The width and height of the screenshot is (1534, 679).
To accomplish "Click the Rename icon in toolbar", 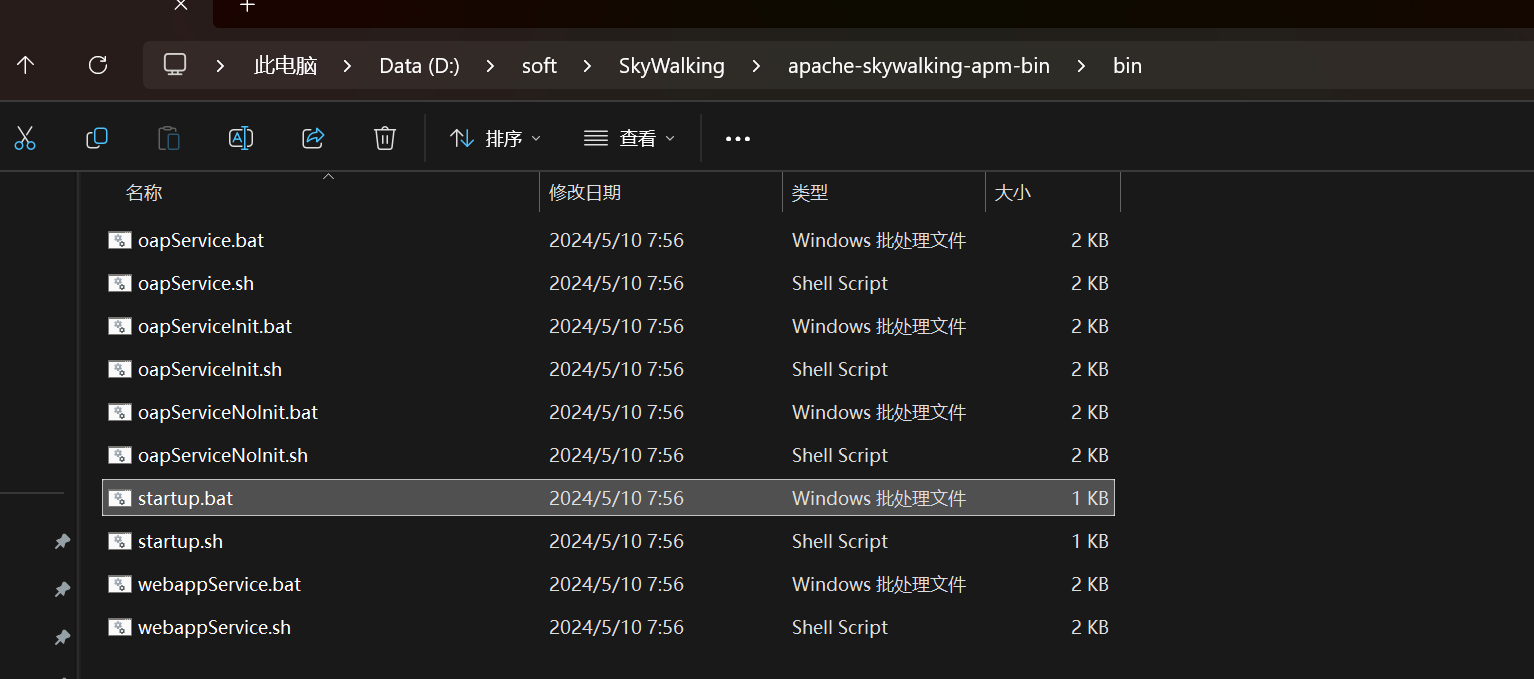I will [x=241, y=138].
